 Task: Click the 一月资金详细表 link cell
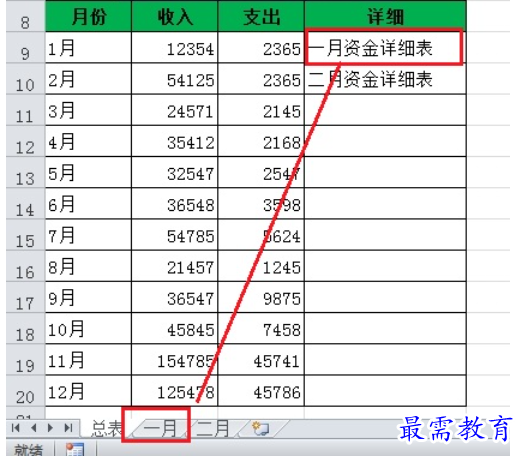tap(384, 47)
